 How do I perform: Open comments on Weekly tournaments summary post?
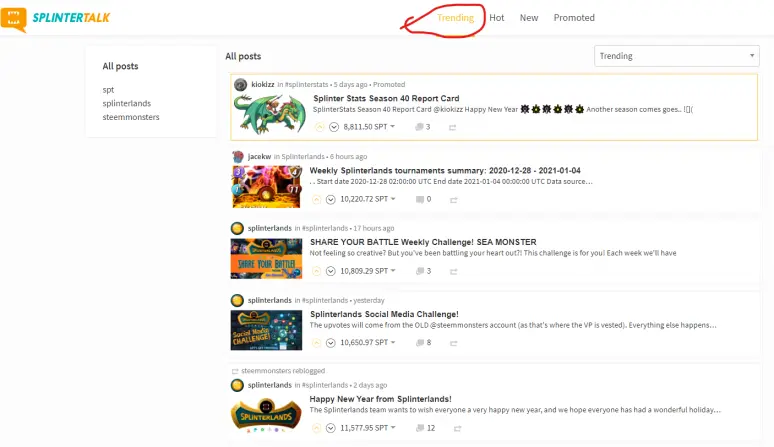[x=424, y=199]
